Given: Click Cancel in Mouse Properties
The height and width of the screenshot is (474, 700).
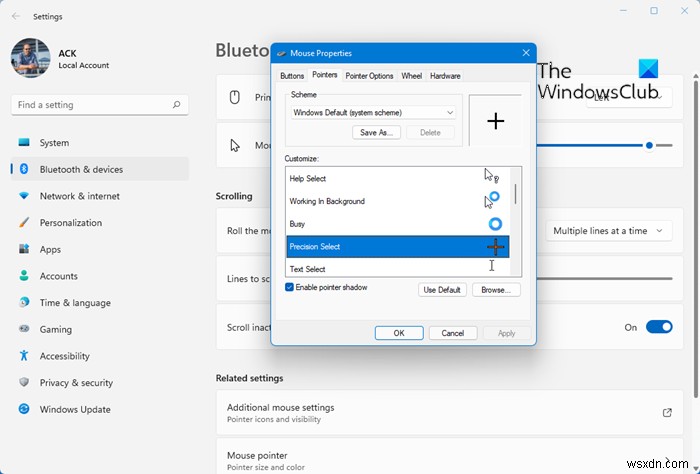Looking at the screenshot, I should [x=453, y=333].
